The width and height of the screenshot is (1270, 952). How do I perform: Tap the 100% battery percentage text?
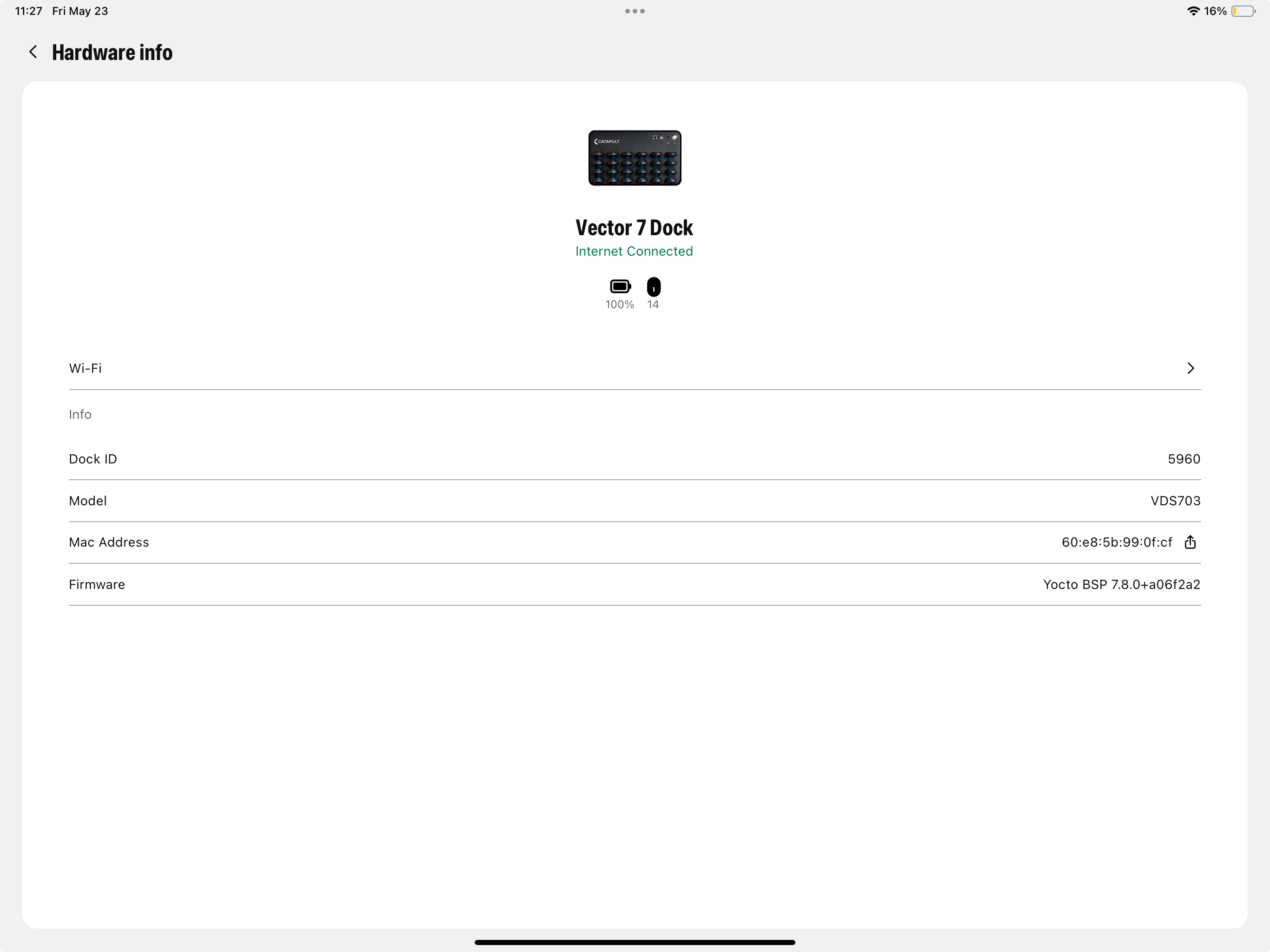[x=620, y=305]
